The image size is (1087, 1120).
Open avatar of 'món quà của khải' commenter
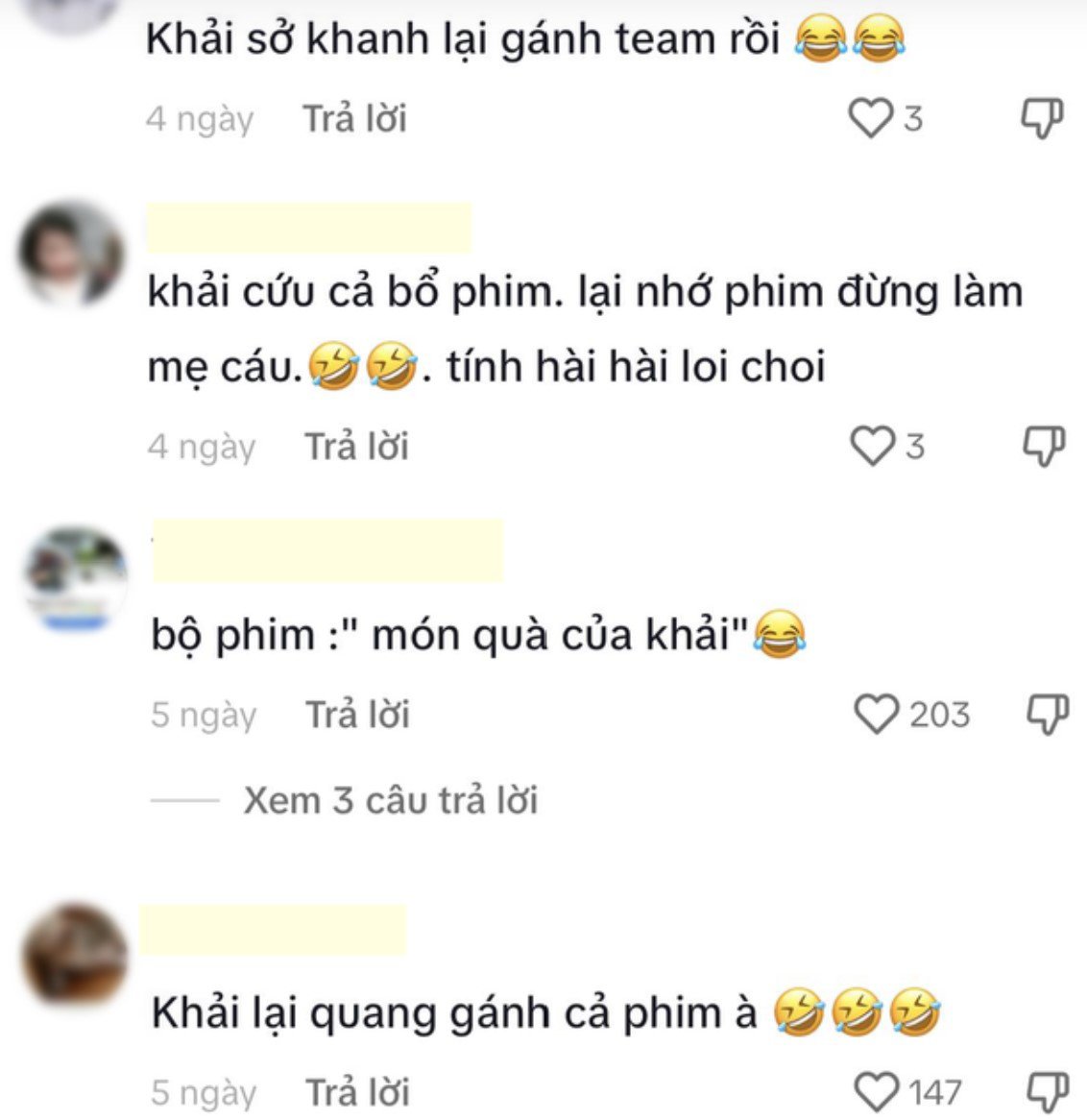pyautogui.click(x=77, y=578)
